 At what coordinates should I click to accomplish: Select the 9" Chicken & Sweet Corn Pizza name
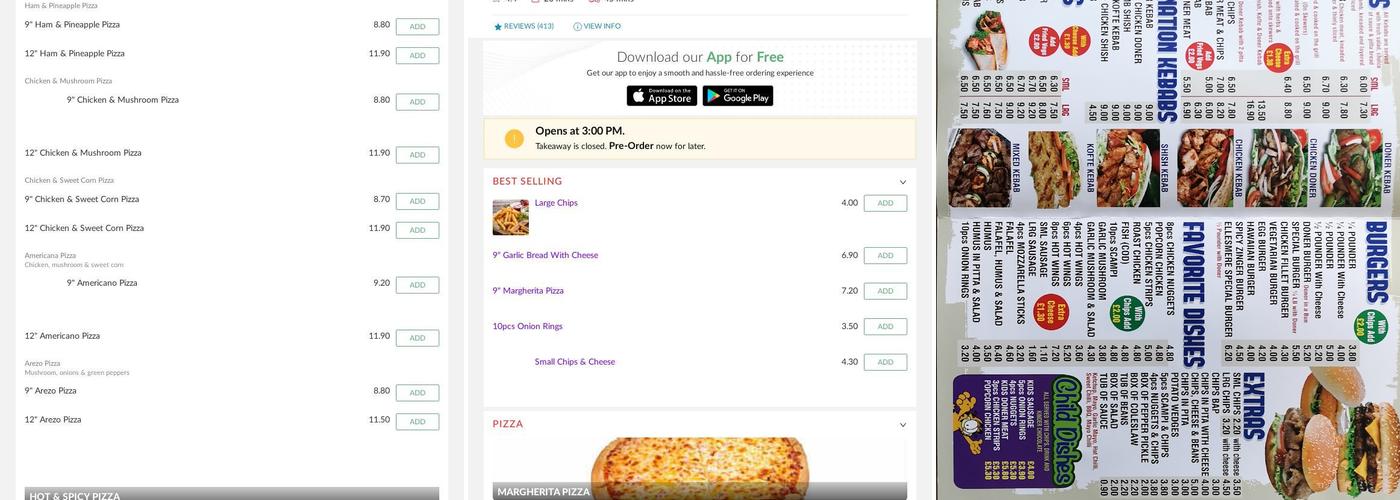pos(82,199)
